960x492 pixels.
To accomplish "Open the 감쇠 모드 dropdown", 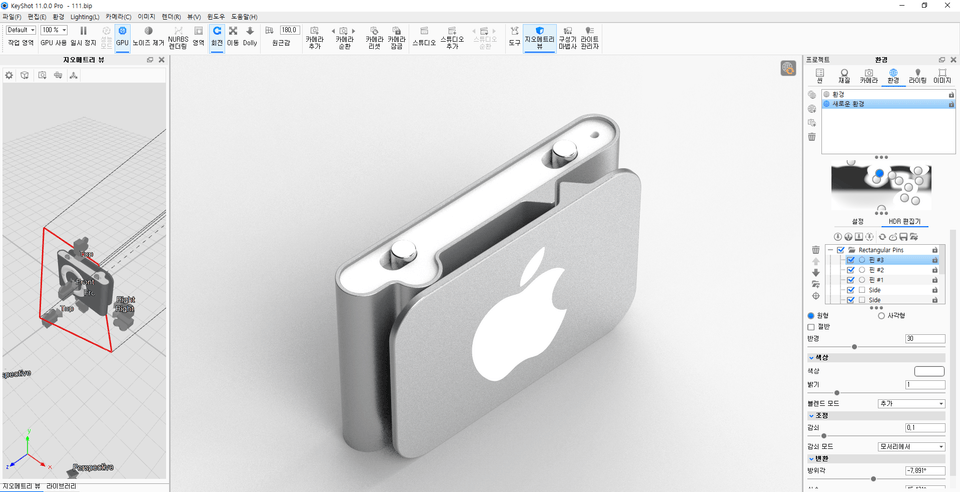I will click(x=912, y=447).
